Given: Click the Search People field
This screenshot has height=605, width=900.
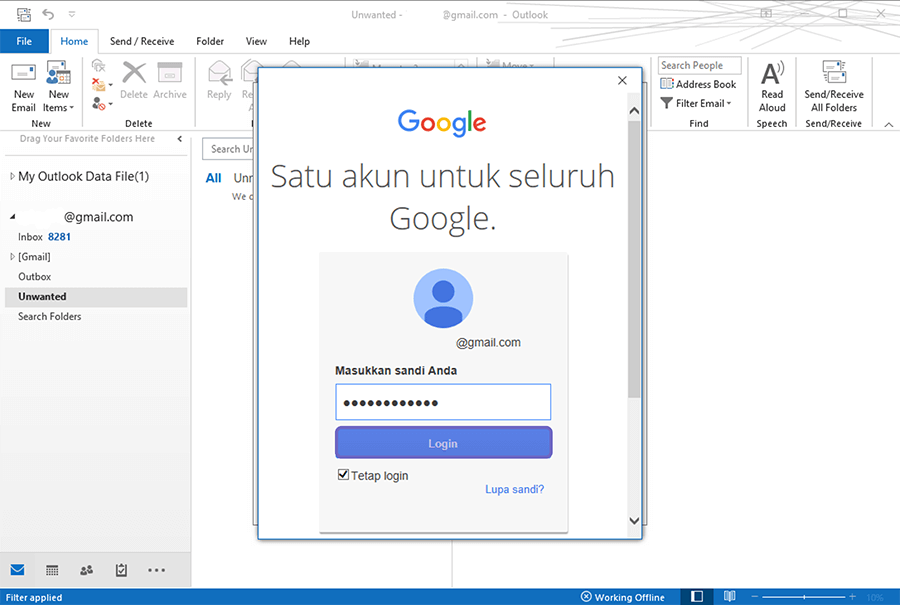Looking at the screenshot, I should (700, 65).
